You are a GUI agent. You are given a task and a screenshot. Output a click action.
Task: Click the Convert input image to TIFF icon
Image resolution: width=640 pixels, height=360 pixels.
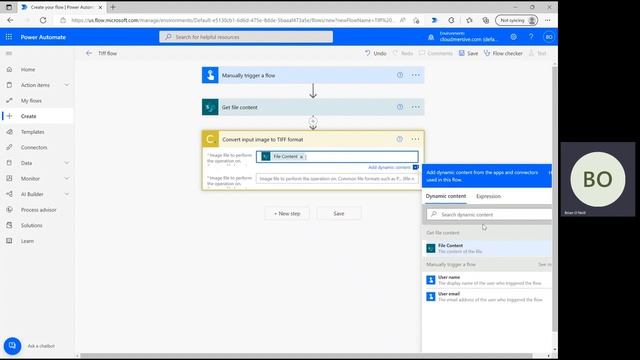coord(211,139)
